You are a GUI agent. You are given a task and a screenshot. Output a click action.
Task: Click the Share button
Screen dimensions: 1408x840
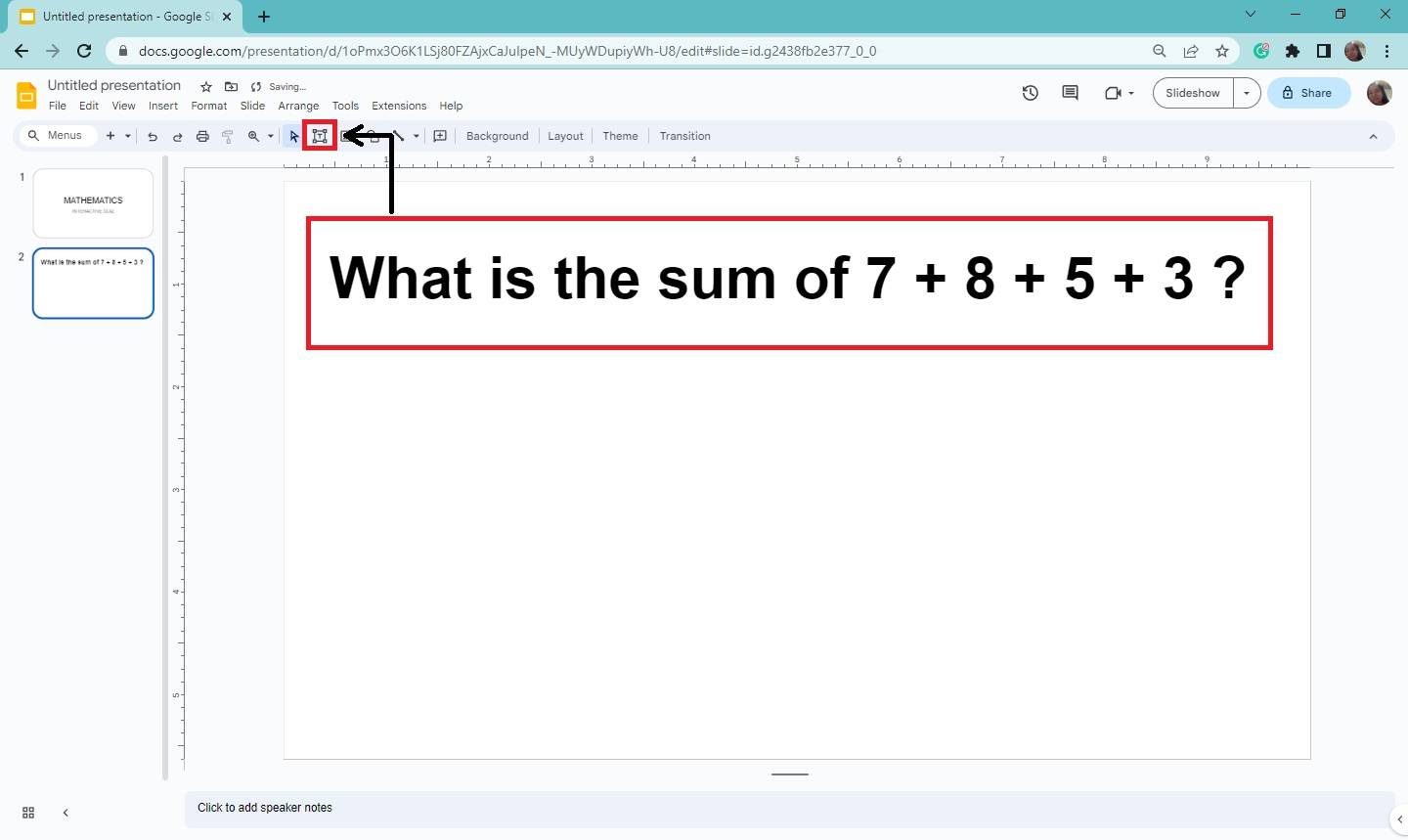click(x=1308, y=92)
